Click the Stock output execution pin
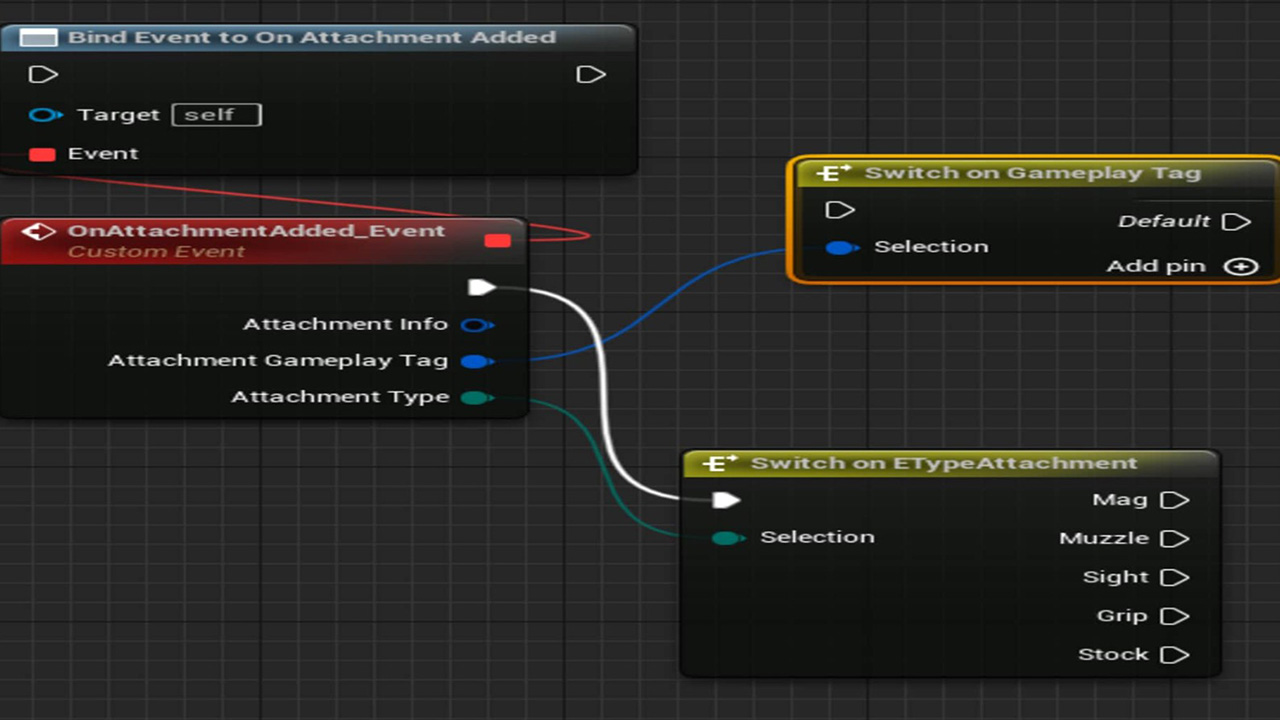The width and height of the screenshot is (1280, 720). [x=1174, y=655]
